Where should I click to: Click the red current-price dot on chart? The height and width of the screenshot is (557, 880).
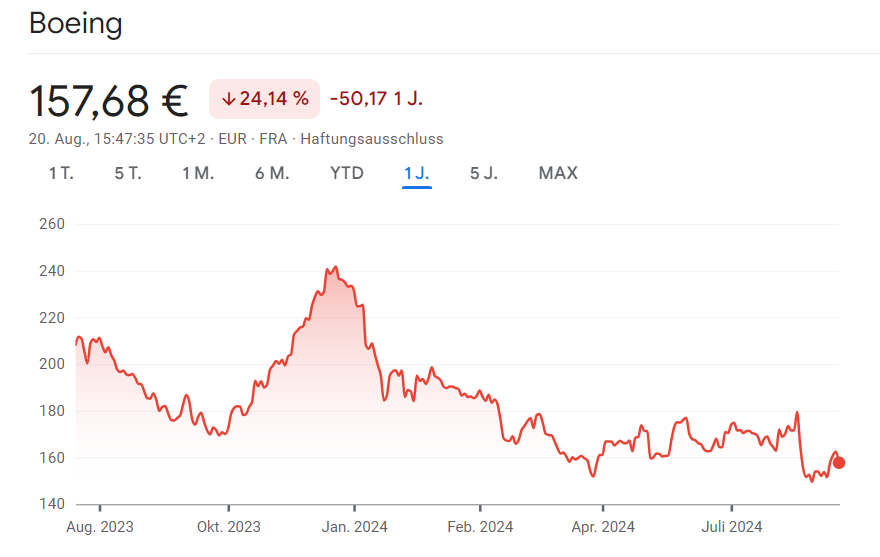838,463
